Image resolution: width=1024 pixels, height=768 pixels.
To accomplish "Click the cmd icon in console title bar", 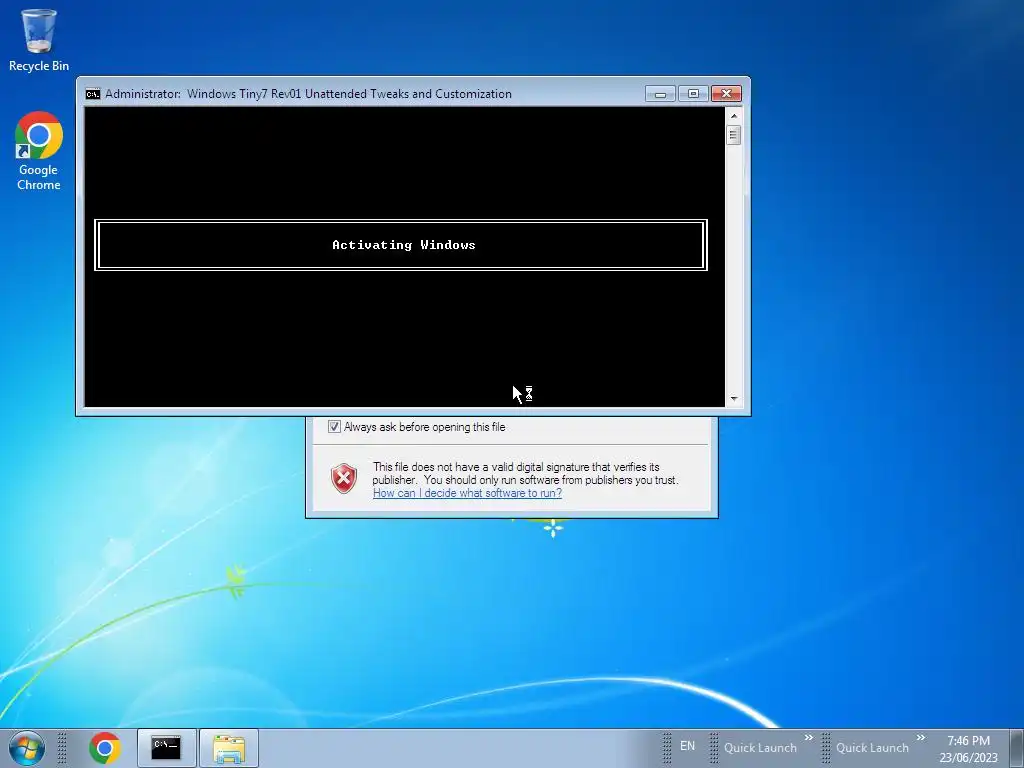I will click(93, 94).
